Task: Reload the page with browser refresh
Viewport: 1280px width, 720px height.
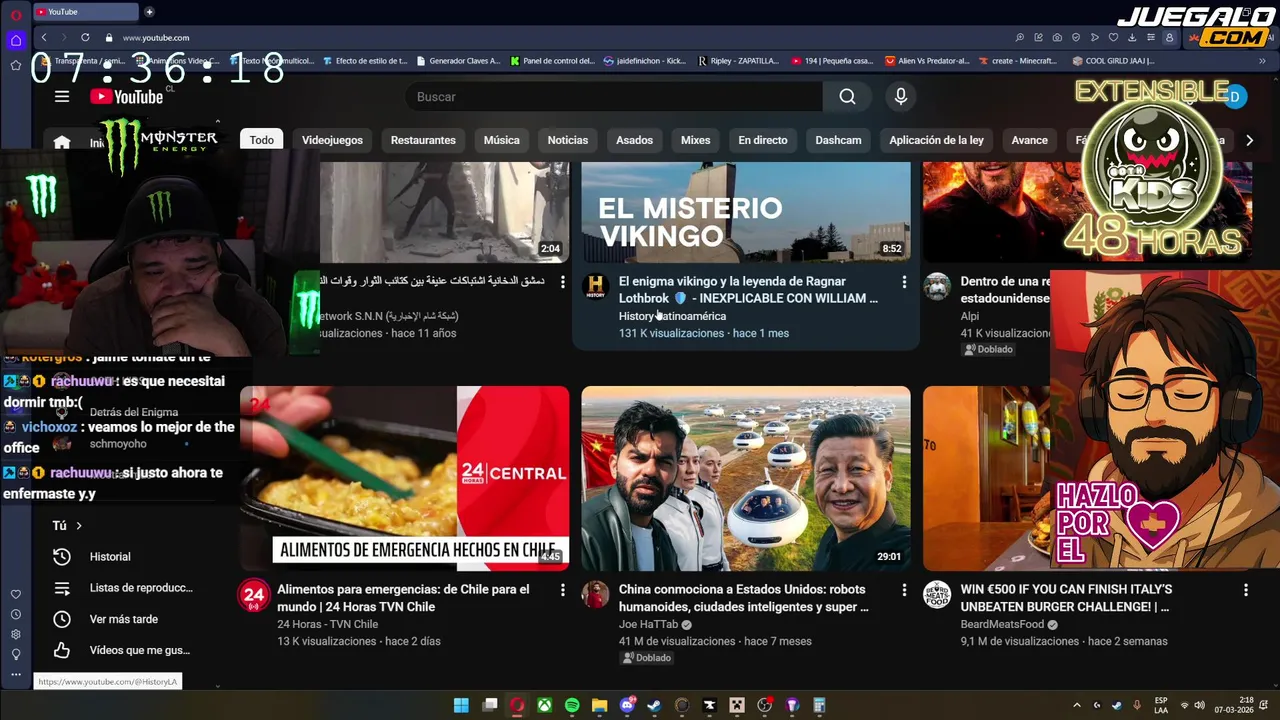Action: [x=85, y=37]
